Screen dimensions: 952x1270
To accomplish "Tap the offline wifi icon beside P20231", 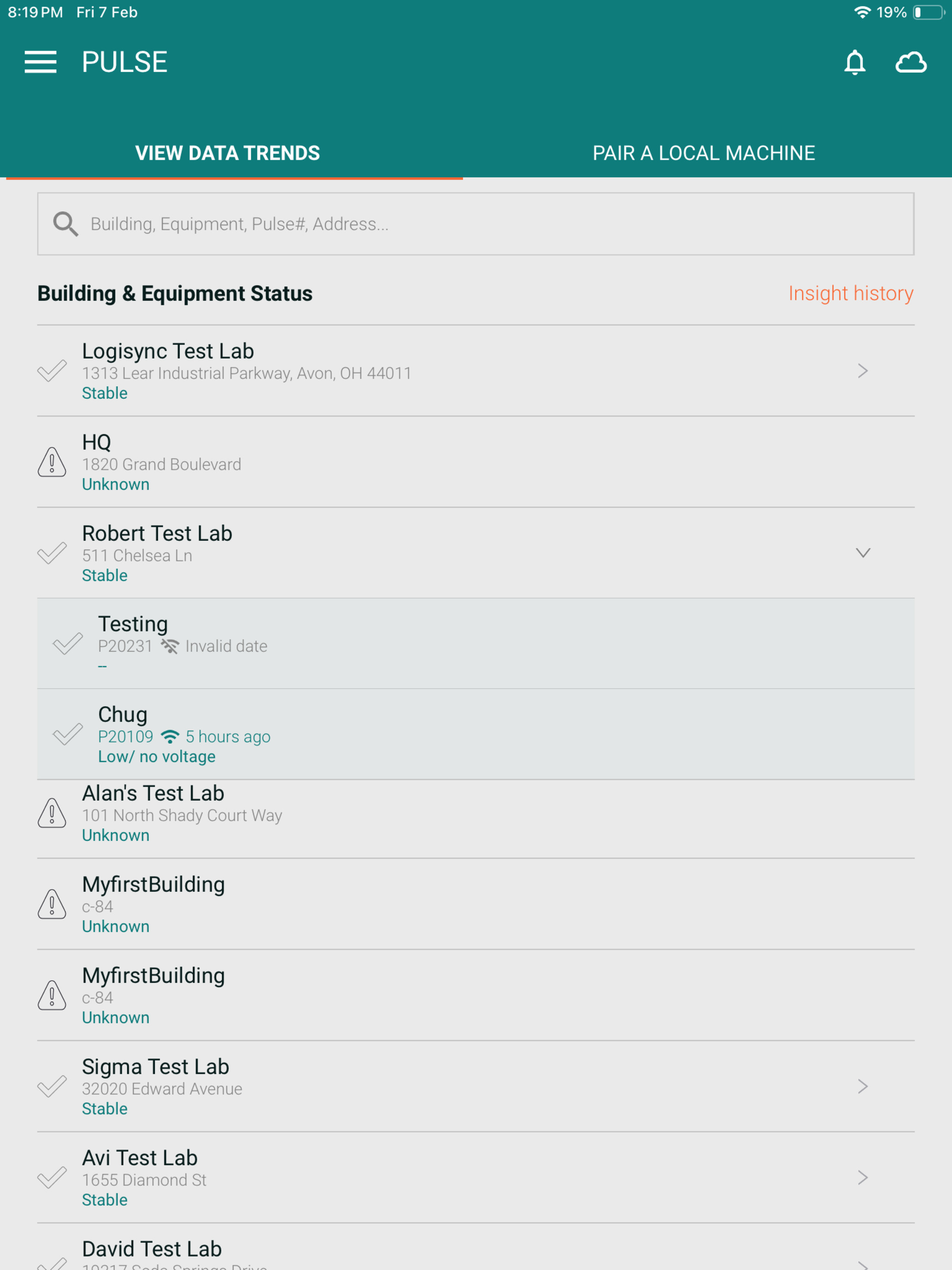I will coord(169,646).
